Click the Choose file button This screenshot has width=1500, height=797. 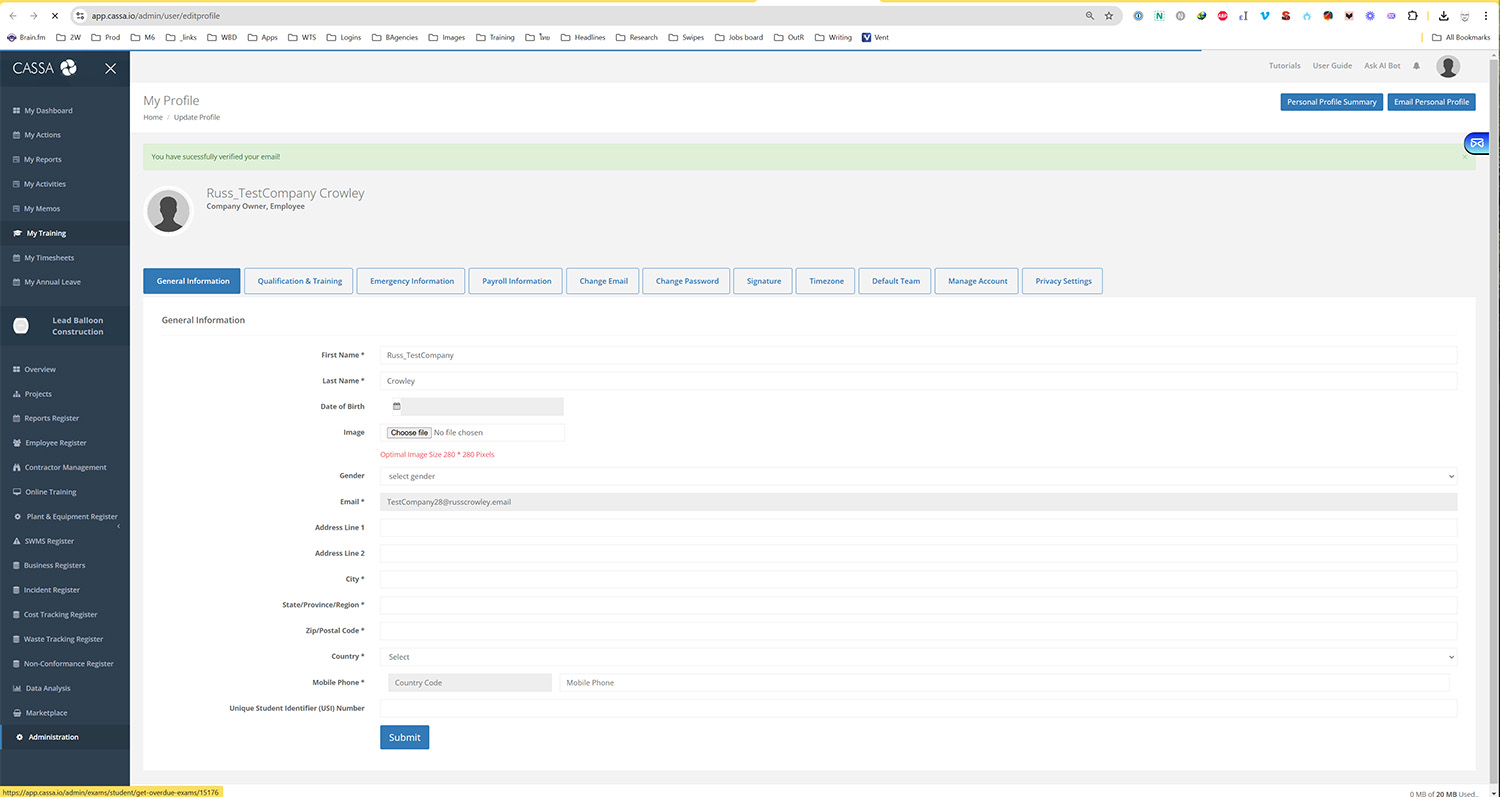coord(409,433)
